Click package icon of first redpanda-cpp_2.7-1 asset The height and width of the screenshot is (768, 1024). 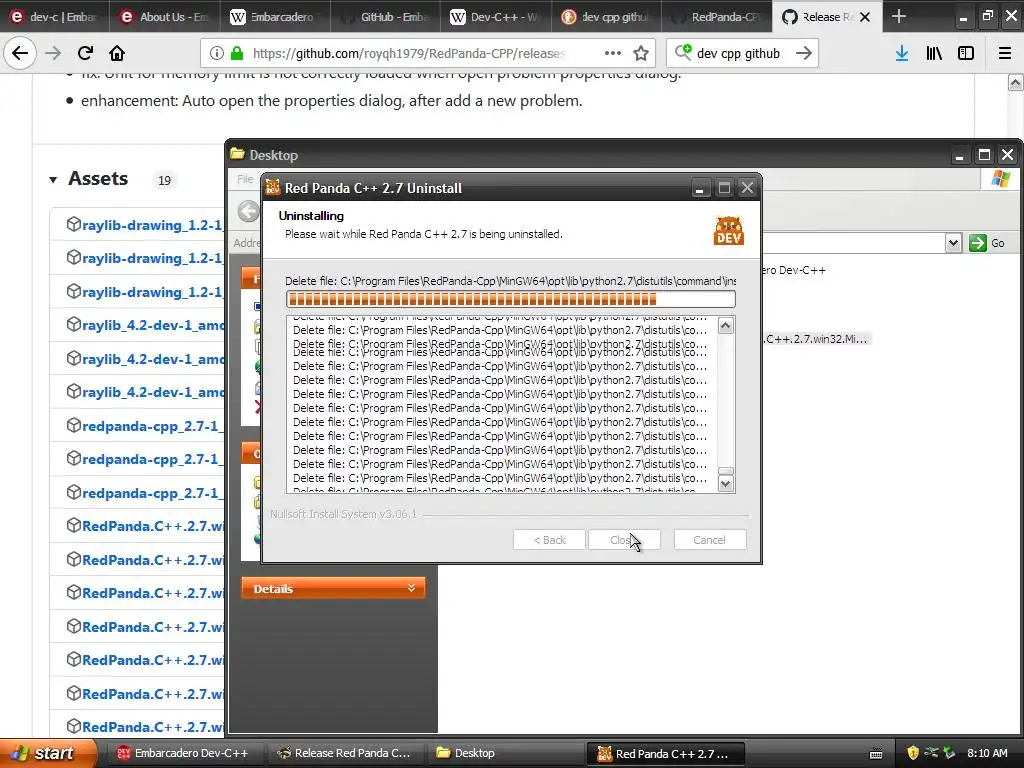[x=73, y=426]
